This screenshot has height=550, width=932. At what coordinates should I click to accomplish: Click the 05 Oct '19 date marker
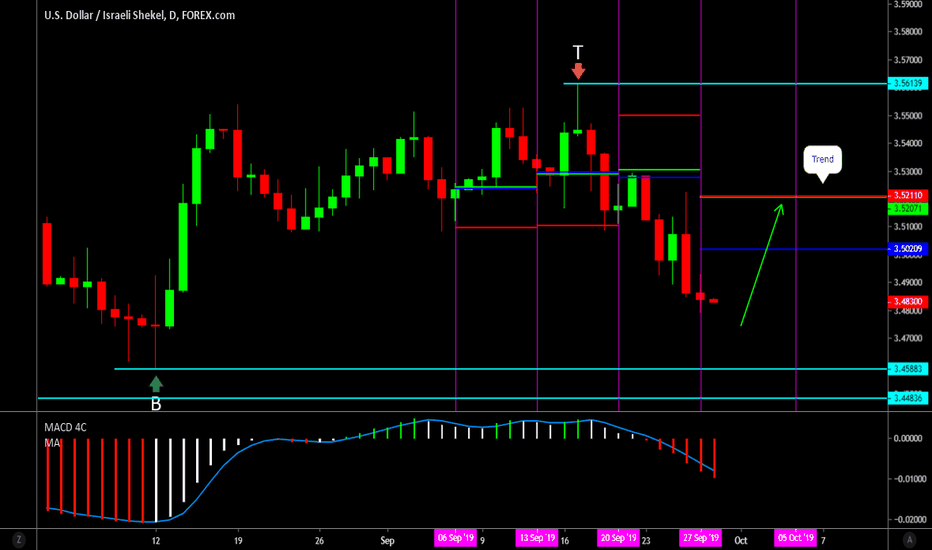[x=796, y=538]
